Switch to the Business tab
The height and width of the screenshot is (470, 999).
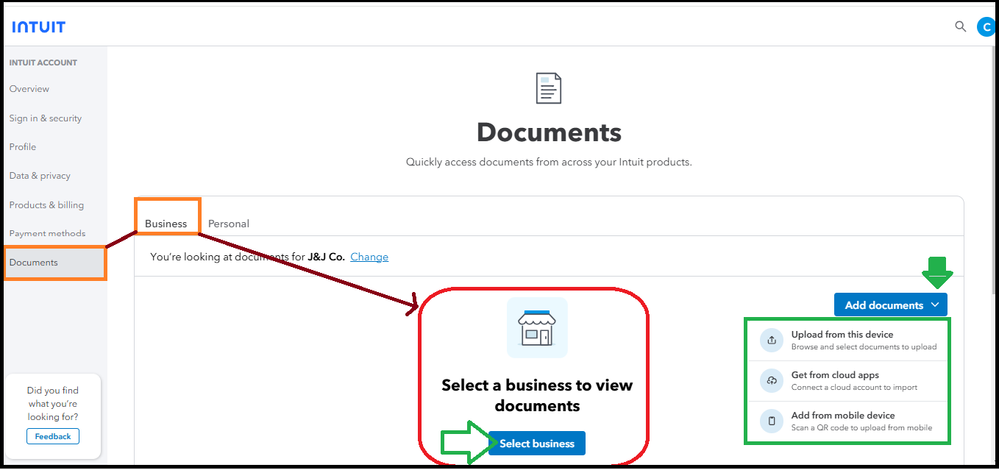click(x=166, y=224)
